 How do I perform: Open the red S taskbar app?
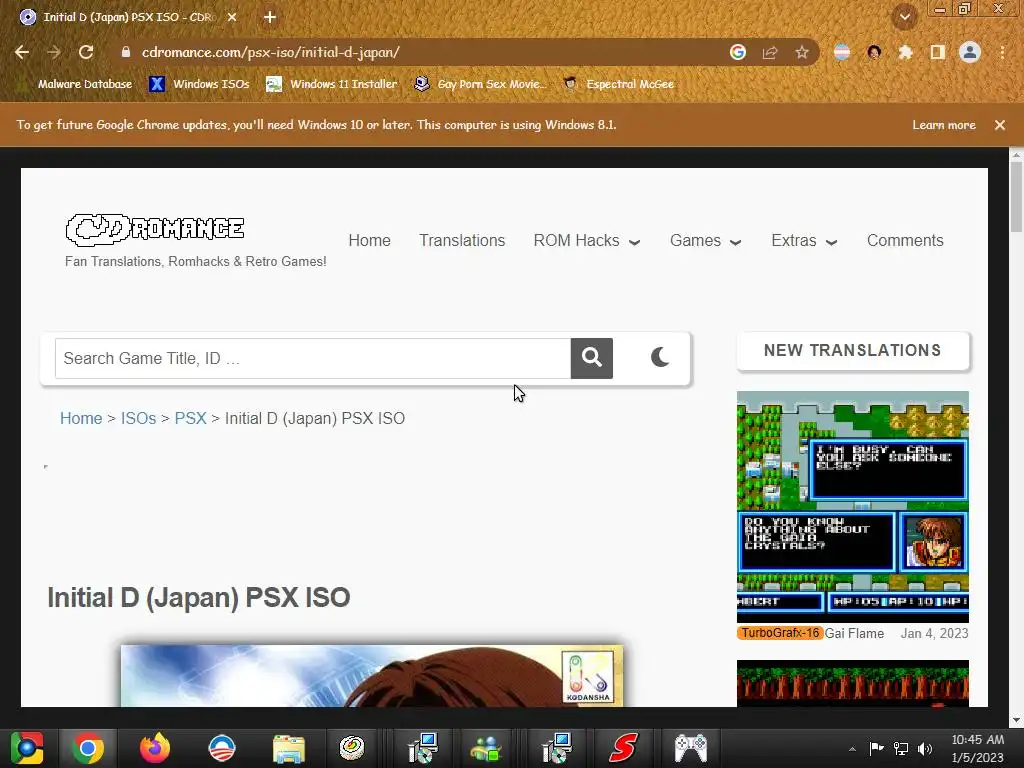[623, 748]
